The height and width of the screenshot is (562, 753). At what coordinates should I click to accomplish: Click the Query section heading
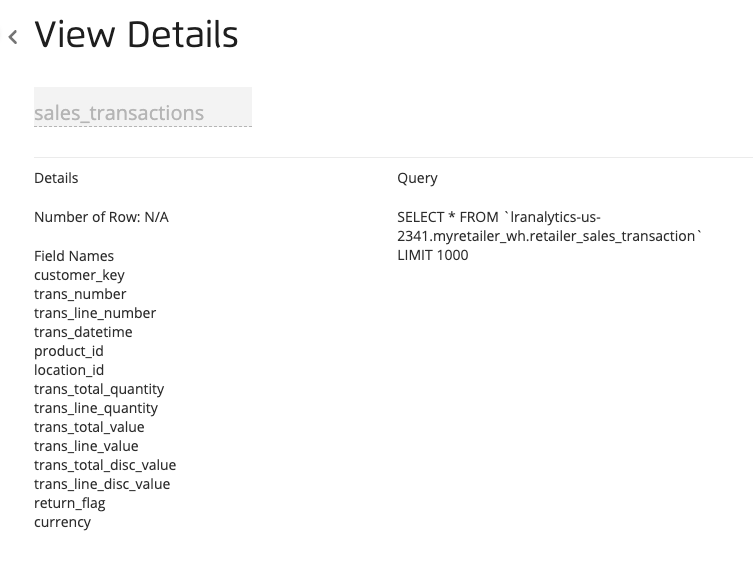coord(417,178)
